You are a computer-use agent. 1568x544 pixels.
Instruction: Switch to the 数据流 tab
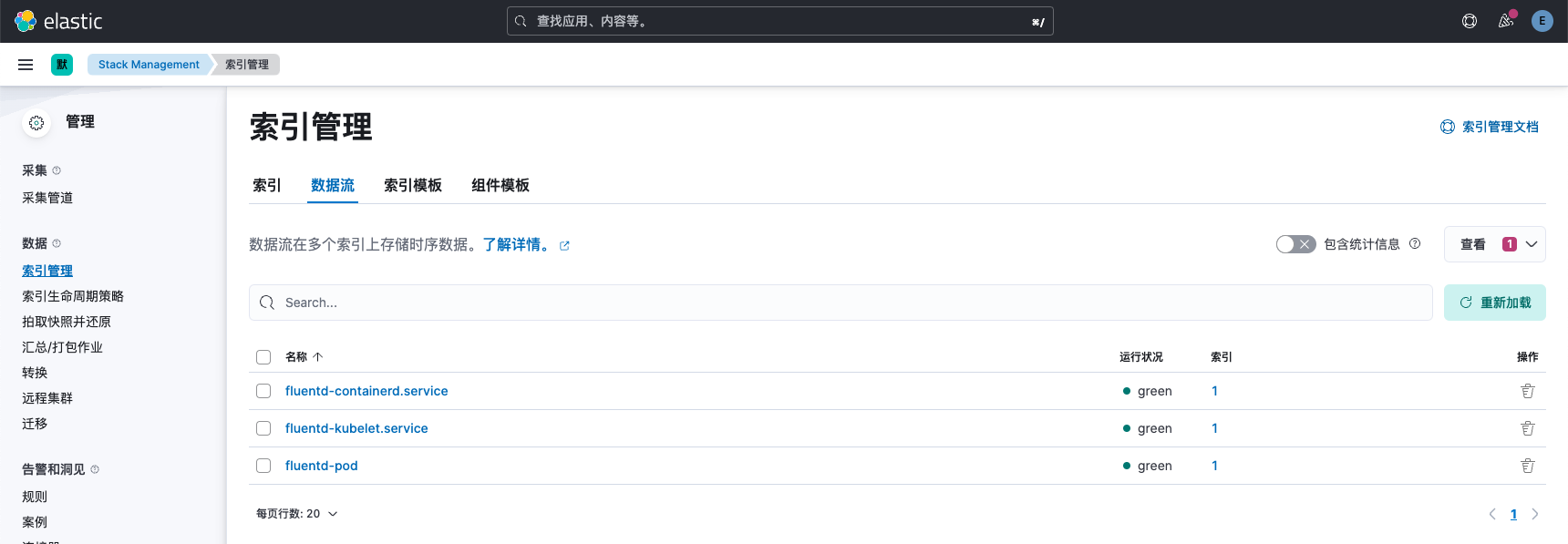(333, 185)
